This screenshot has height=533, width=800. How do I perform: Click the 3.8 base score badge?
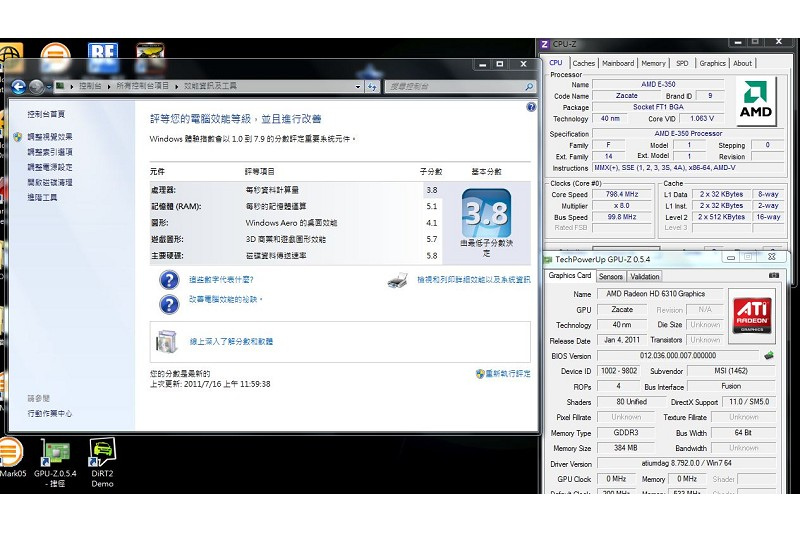pos(486,213)
